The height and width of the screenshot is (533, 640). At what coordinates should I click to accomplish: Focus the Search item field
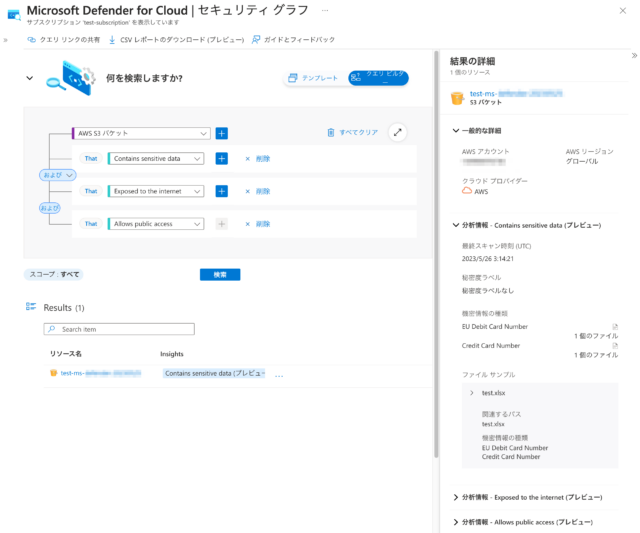[x=119, y=329]
